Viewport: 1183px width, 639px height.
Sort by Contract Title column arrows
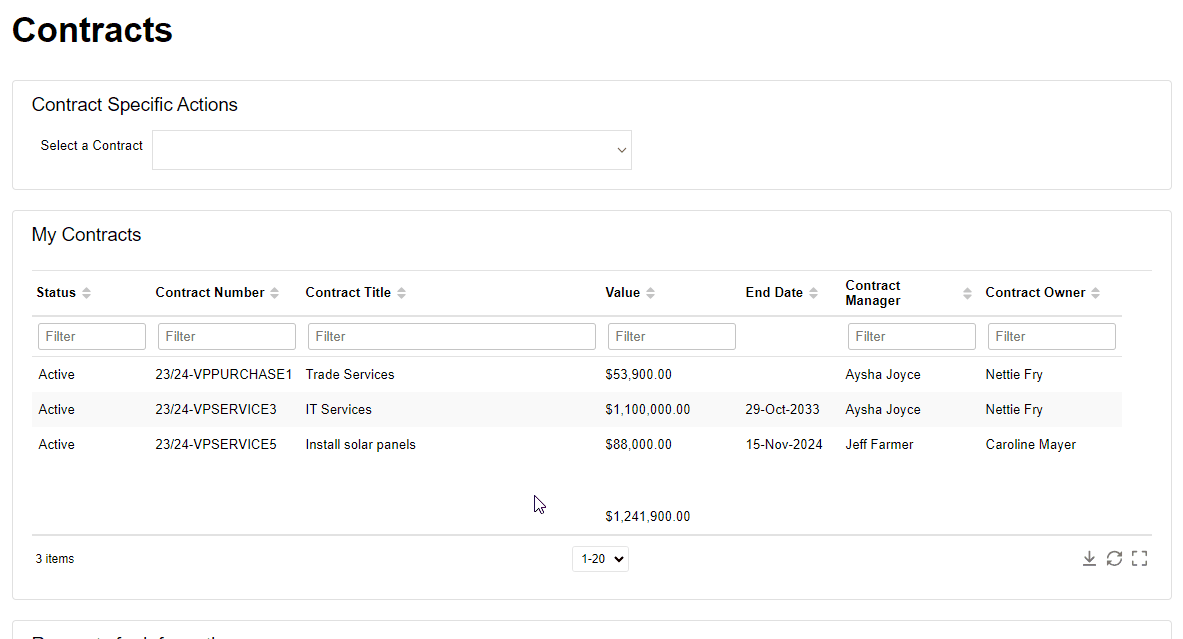coord(402,293)
